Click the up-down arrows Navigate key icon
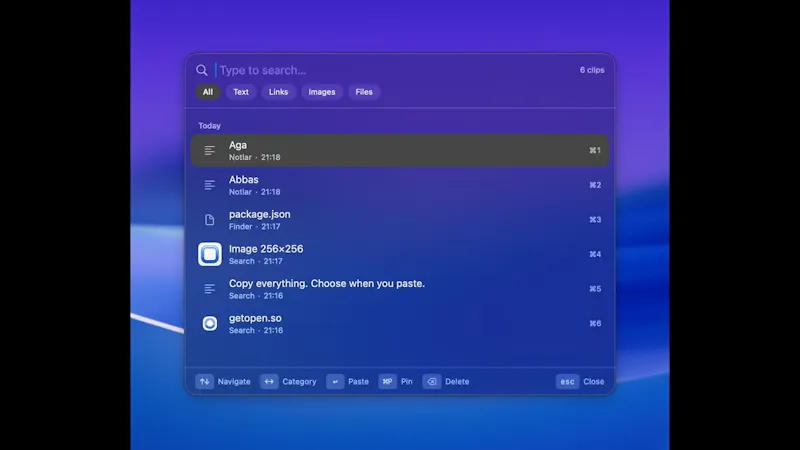 [205, 382]
